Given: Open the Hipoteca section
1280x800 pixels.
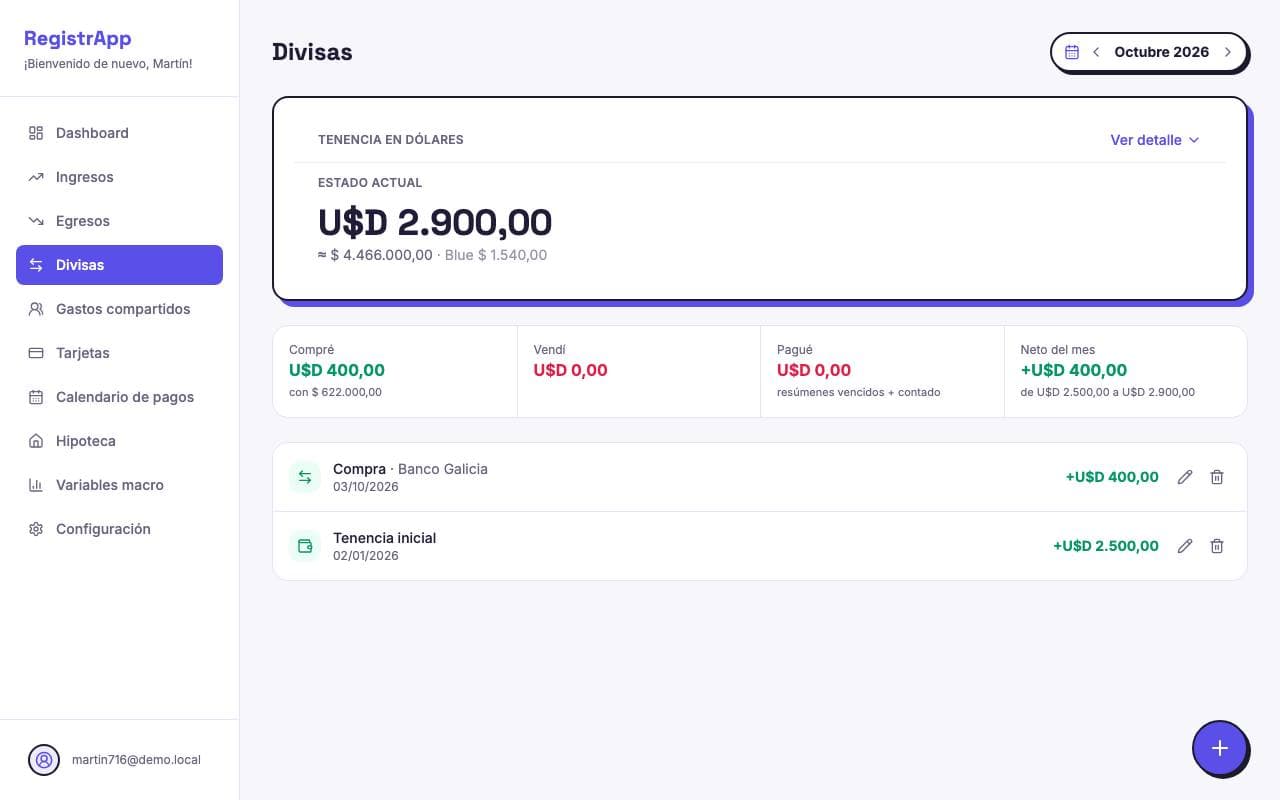Looking at the screenshot, I should (x=119, y=441).
